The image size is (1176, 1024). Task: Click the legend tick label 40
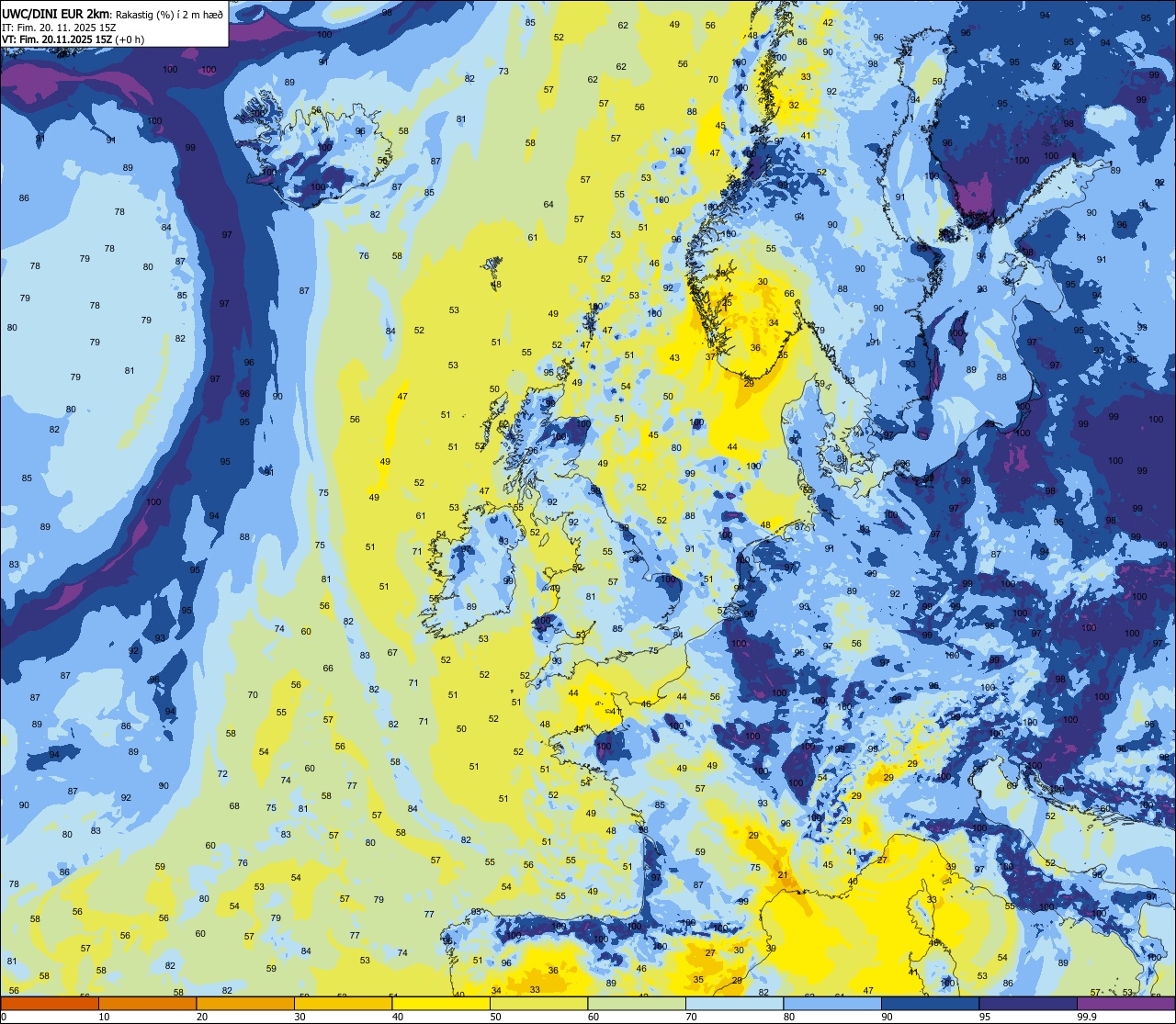397,1017
